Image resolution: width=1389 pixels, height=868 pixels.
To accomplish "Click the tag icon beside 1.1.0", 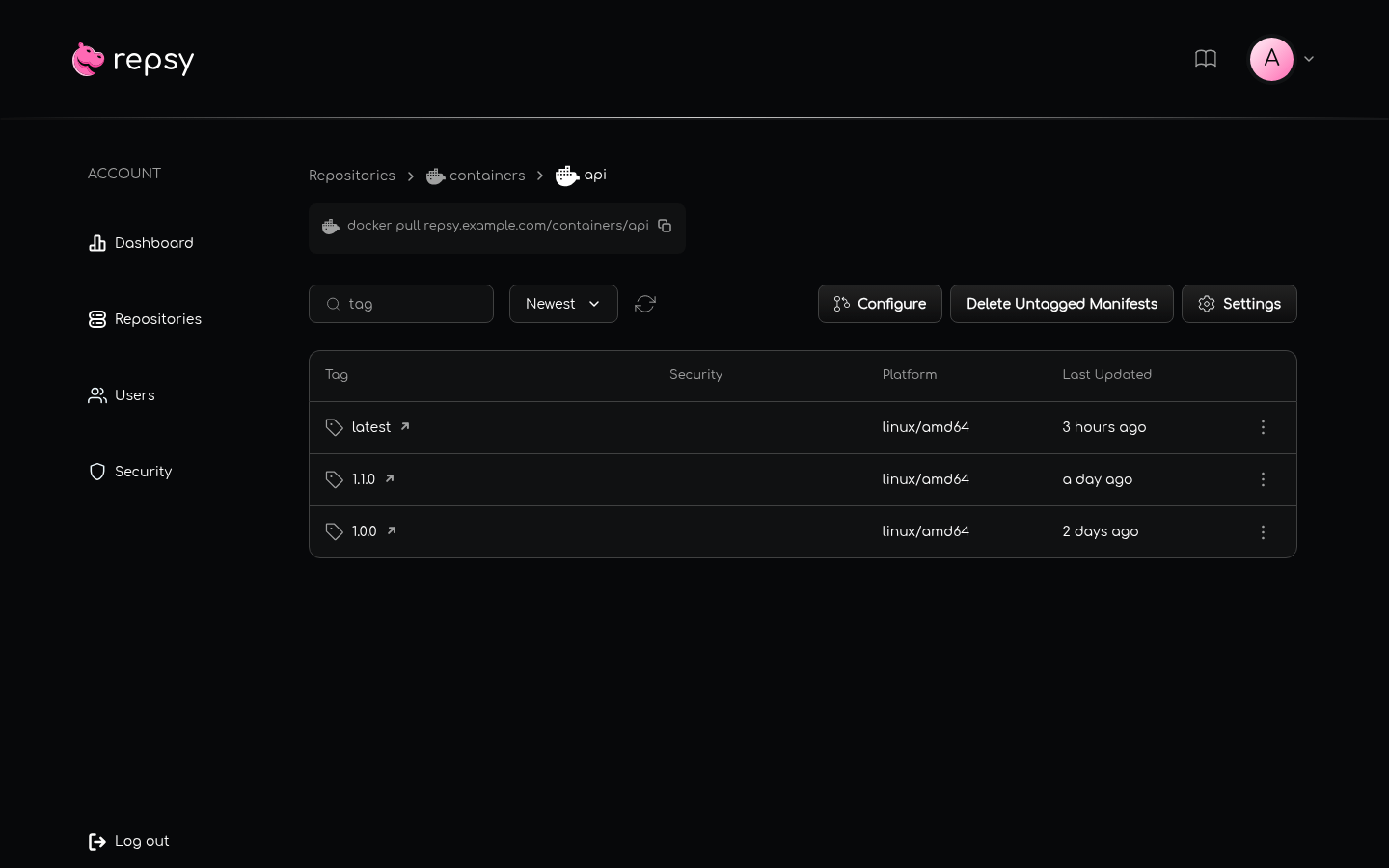I will click(335, 479).
